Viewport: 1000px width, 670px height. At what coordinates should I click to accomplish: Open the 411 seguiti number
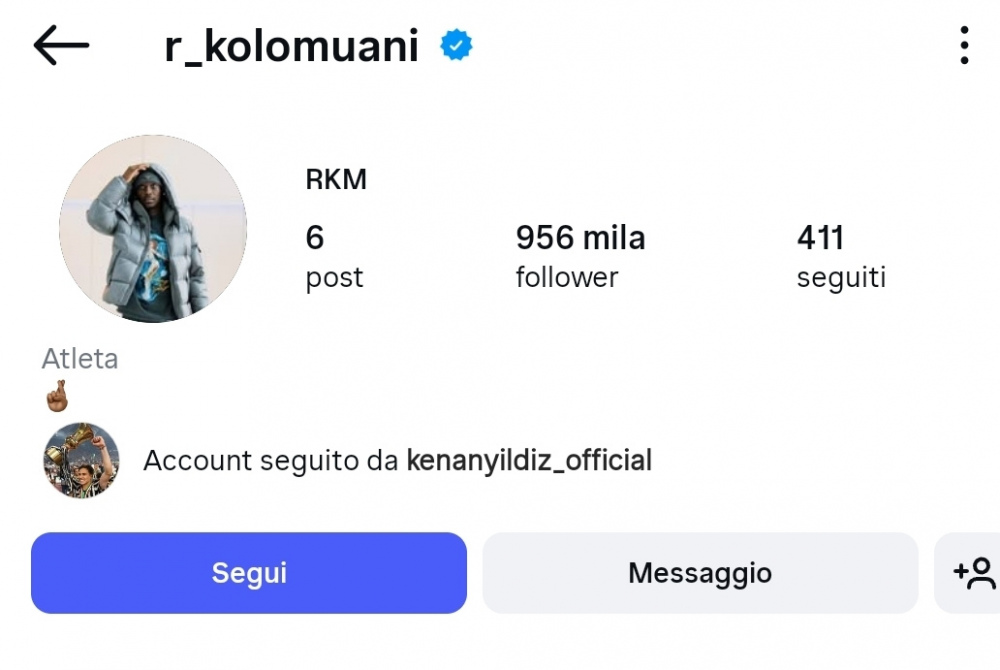[820, 238]
